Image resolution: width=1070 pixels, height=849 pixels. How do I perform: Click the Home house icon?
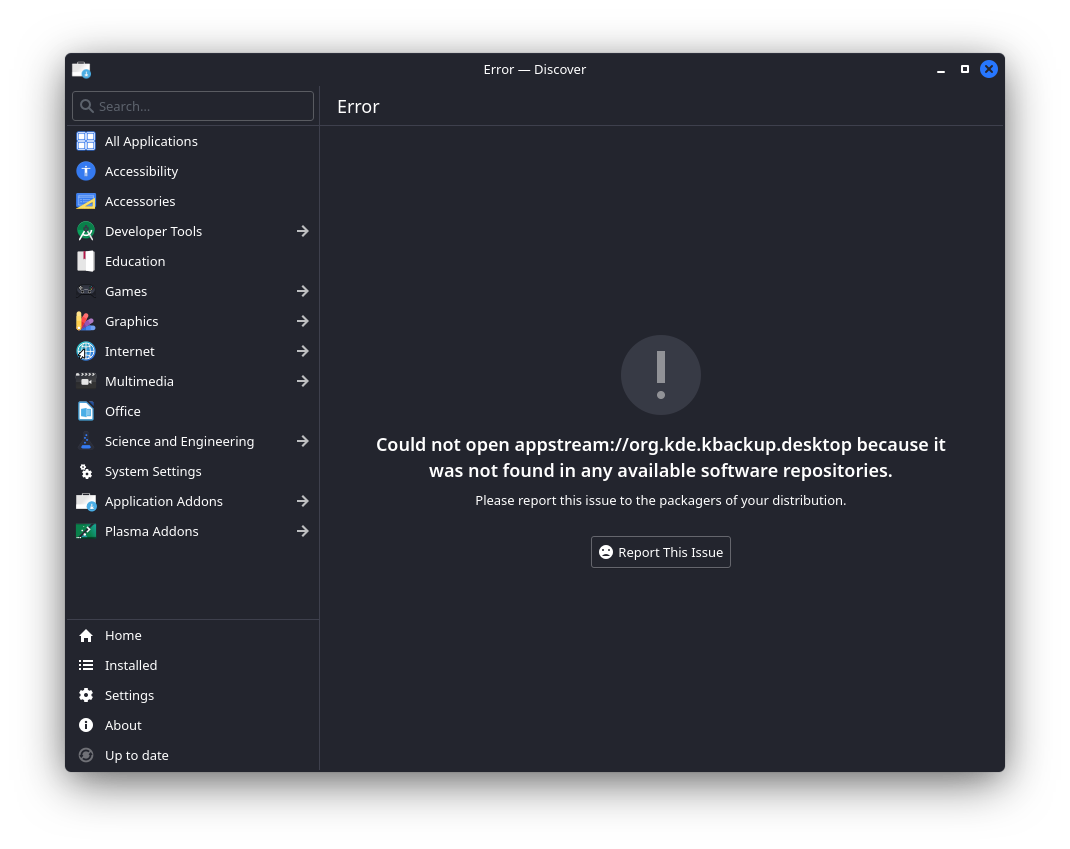coord(86,635)
